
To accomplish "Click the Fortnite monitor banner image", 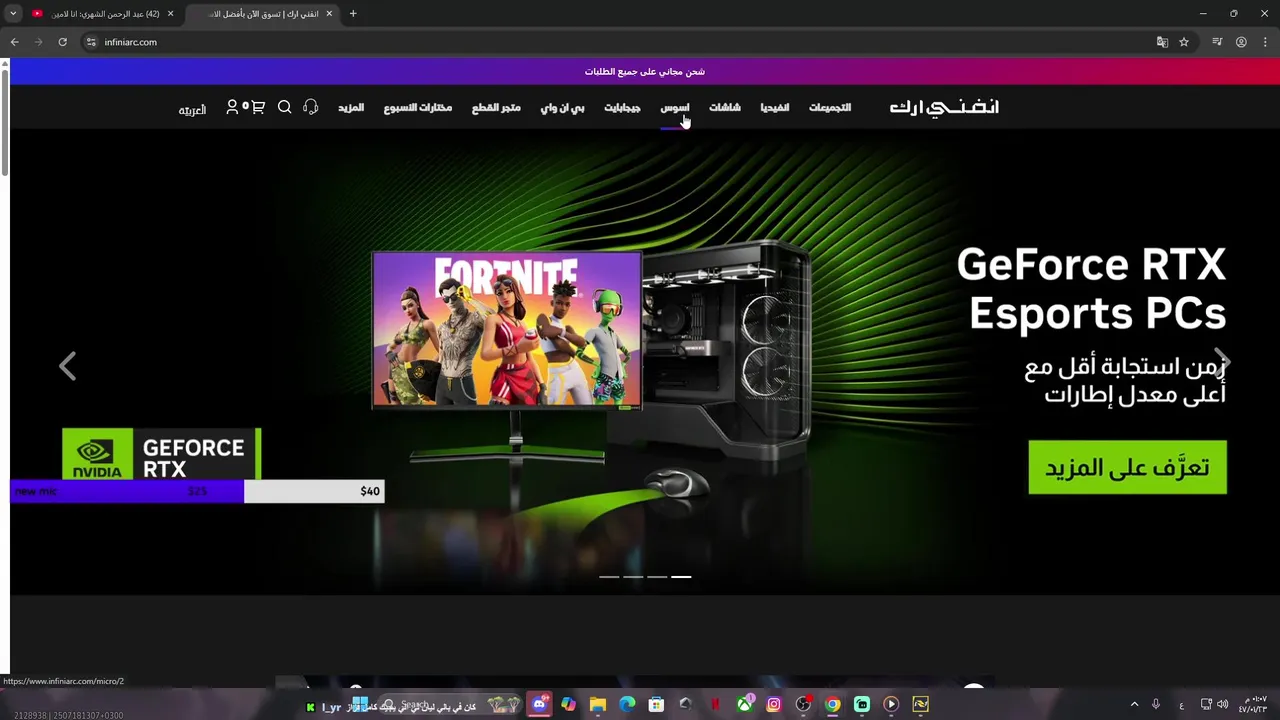I will 507,330.
